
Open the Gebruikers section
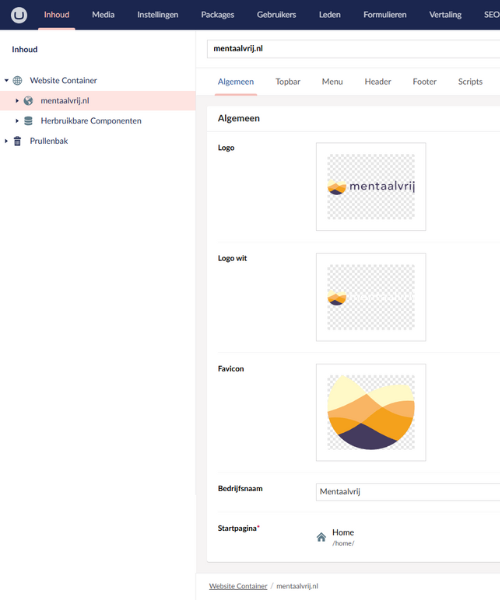[277, 15]
